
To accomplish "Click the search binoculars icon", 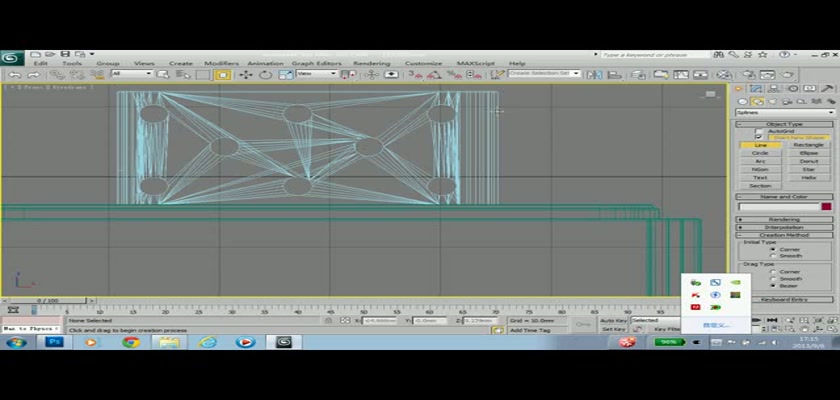I will pyautogui.click(x=719, y=55).
